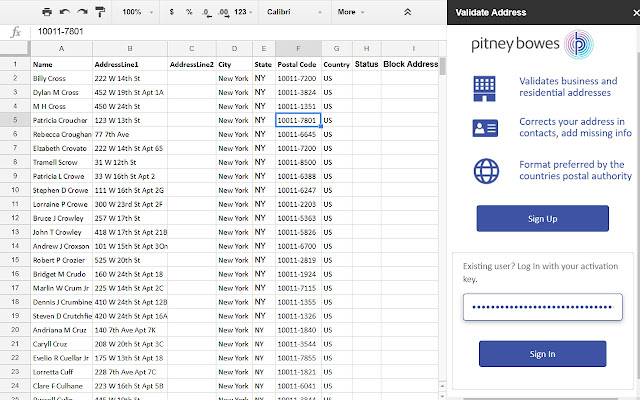Open the More toolbar menu
This screenshot has height=400, width=640.
point(351,12)
